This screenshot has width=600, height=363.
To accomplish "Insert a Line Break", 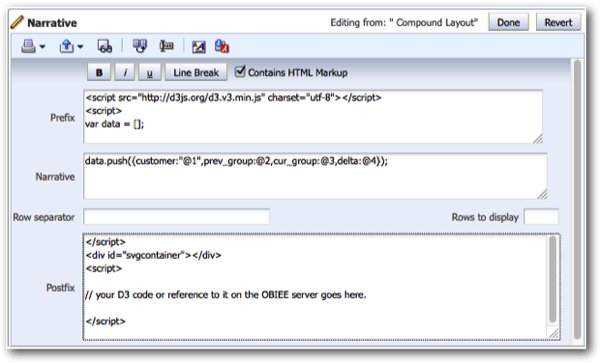I will tap(196, 72).
